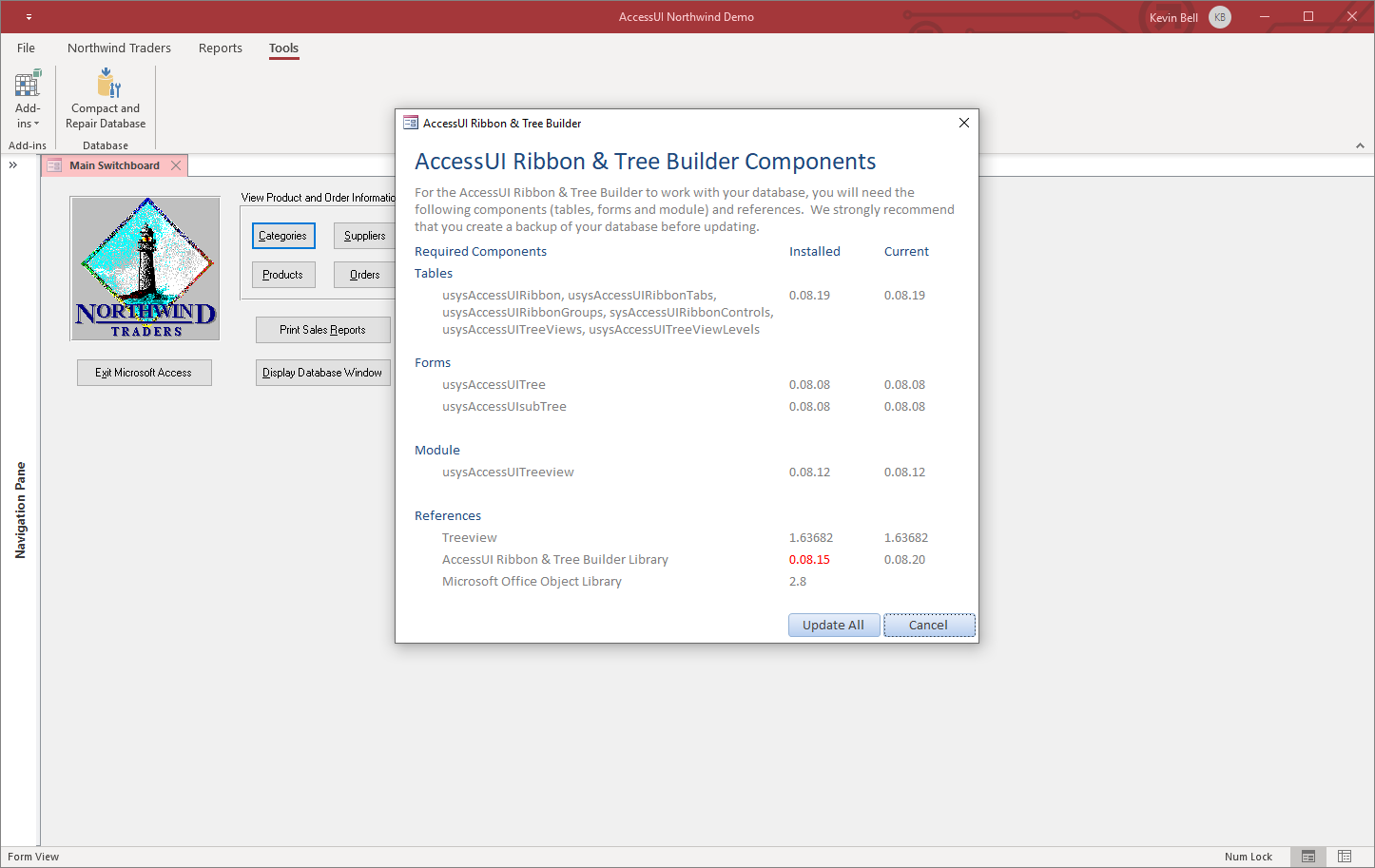This screenshot has width=1375, height=868.
Task: Click the red installed version 0.08.15
Action: tap(809, 559)
